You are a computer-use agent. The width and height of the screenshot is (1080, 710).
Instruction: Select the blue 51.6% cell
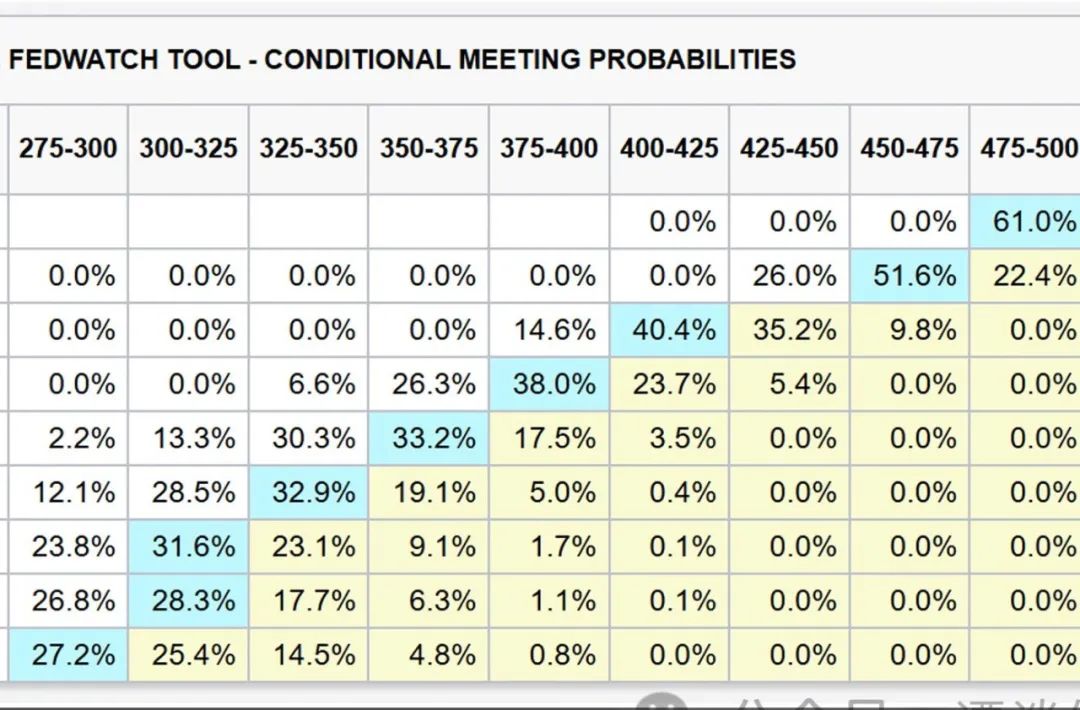914,276
